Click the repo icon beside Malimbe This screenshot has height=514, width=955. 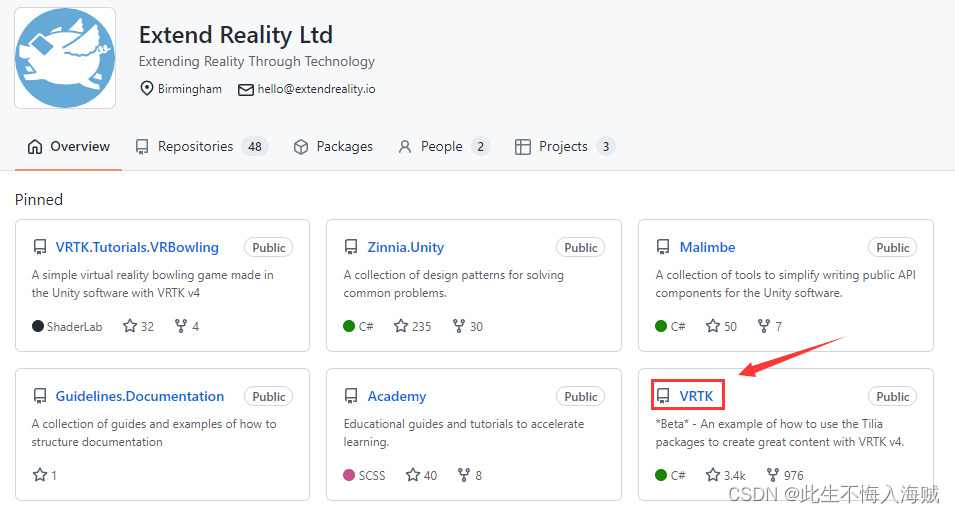pyautogui.click(x=663, y=247)
